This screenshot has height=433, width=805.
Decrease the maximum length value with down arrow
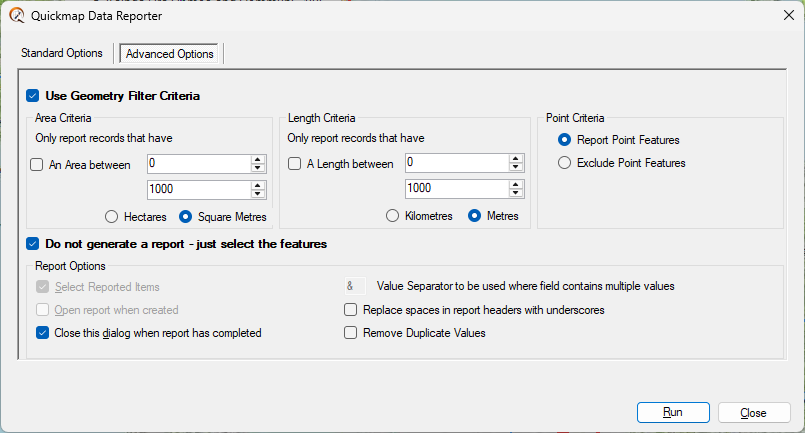[516, 195]
